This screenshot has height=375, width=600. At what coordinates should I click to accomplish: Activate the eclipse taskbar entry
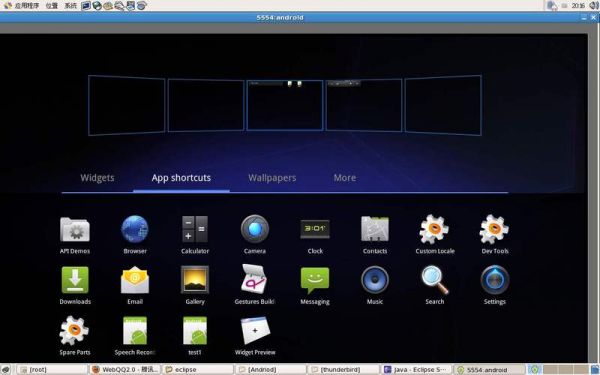(x=198, y=370)
